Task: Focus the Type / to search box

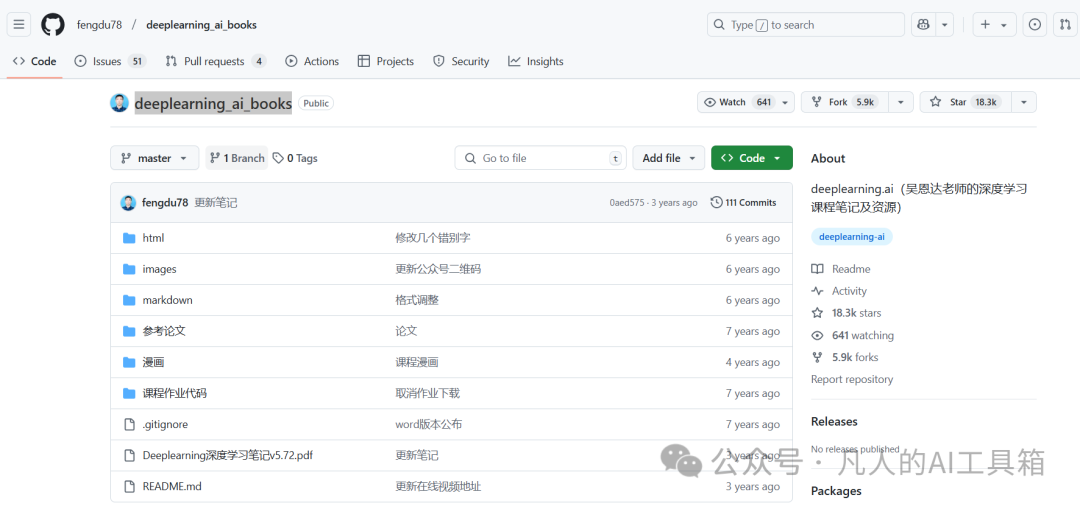Action: tap(805, 25)
